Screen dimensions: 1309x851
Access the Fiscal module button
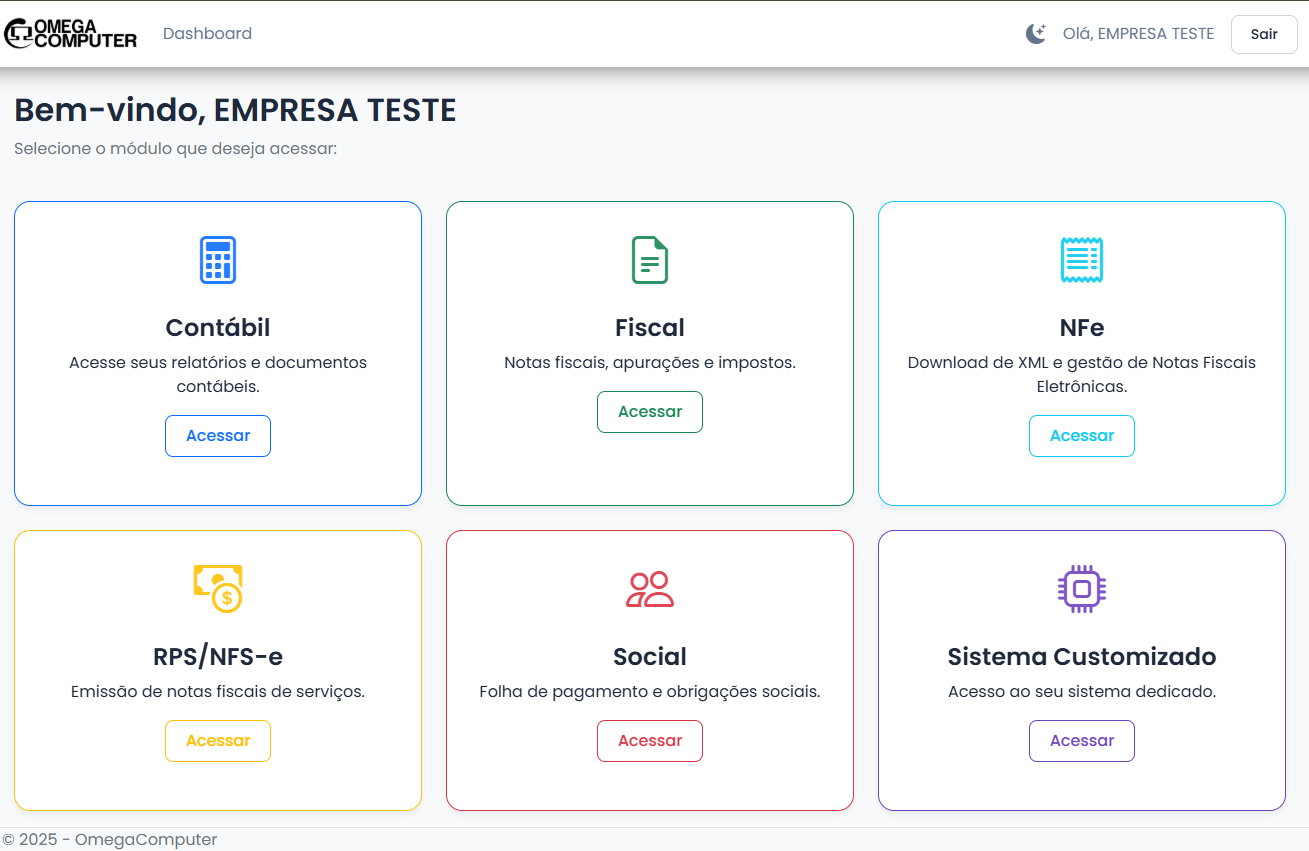click(x=650, y=412)
